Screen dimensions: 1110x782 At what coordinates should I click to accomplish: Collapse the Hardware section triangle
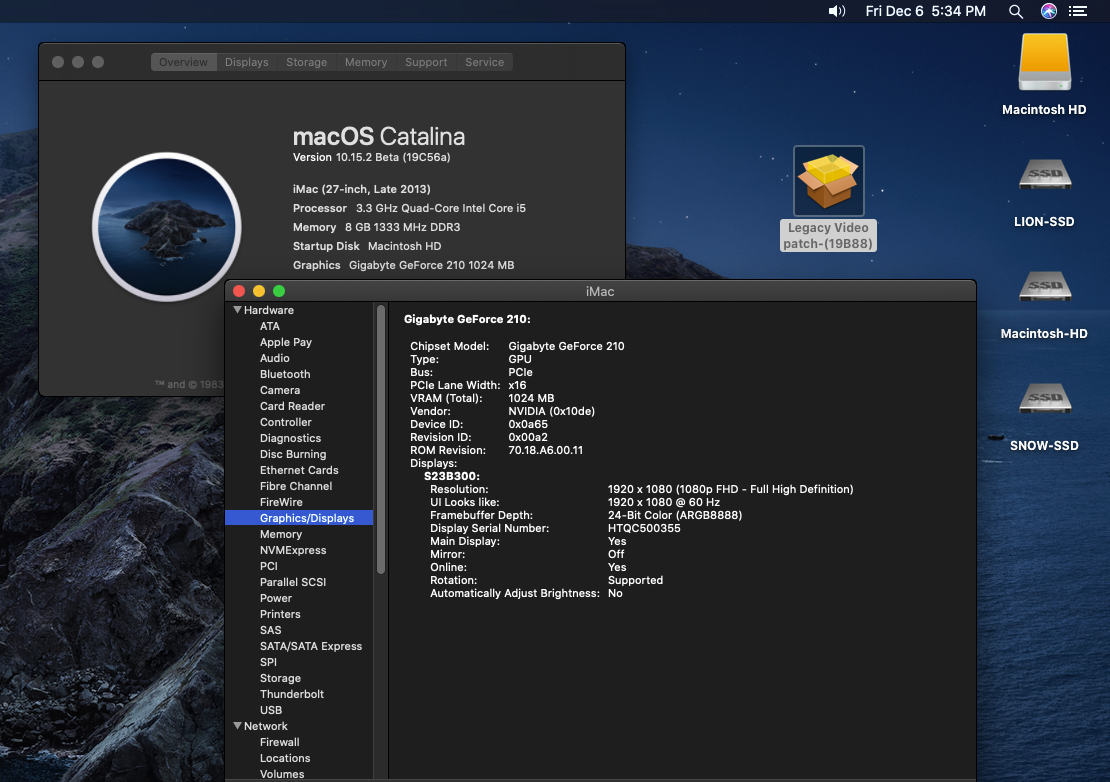pos(238,310)
